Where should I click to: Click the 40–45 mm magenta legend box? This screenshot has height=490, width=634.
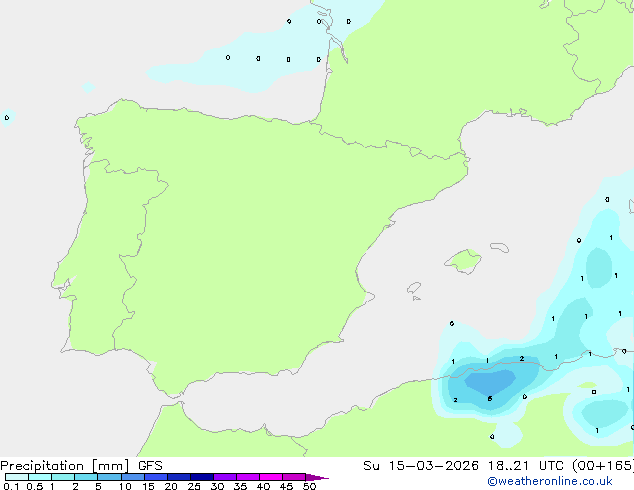pos(271,477)
